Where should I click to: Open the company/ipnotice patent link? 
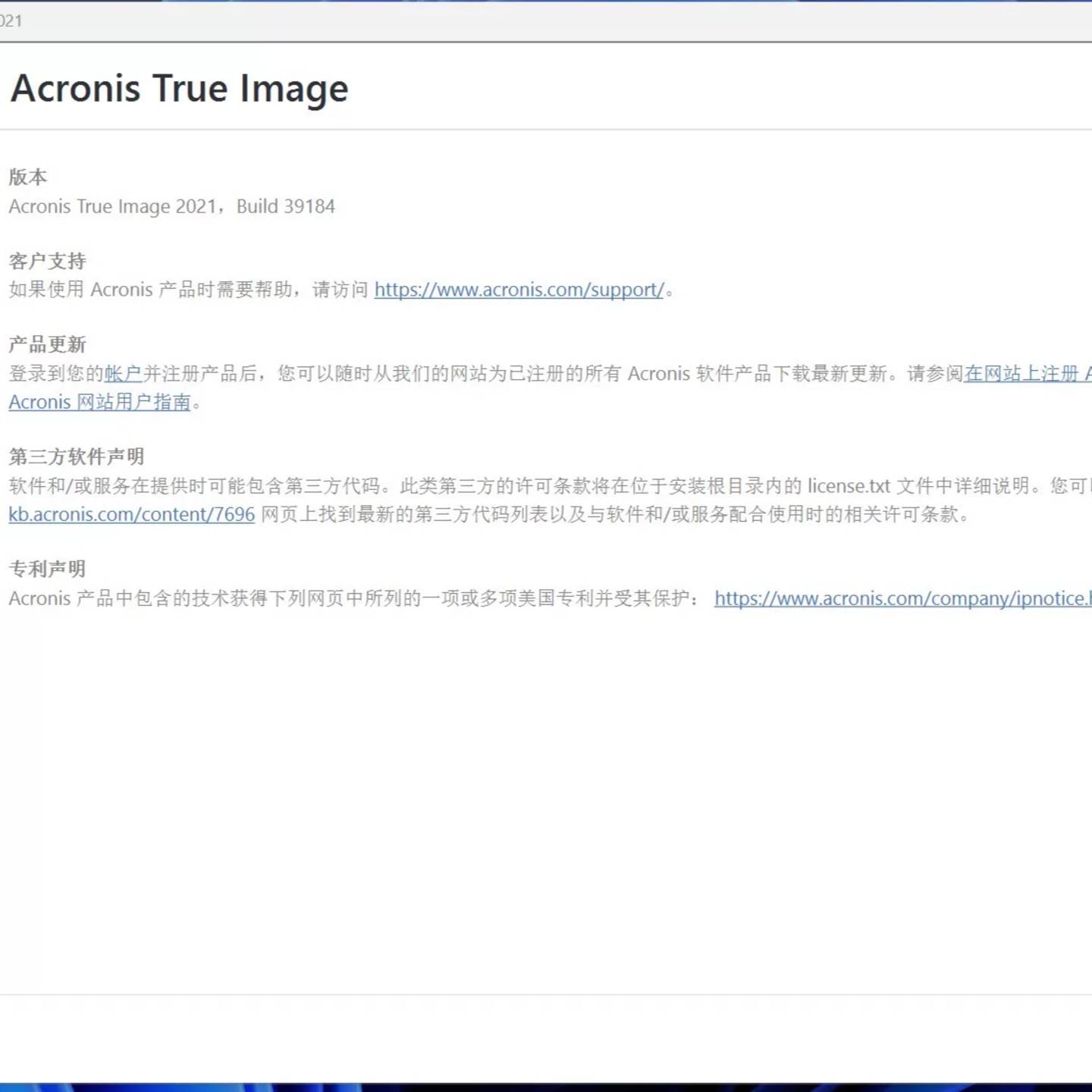pos(903,598)
